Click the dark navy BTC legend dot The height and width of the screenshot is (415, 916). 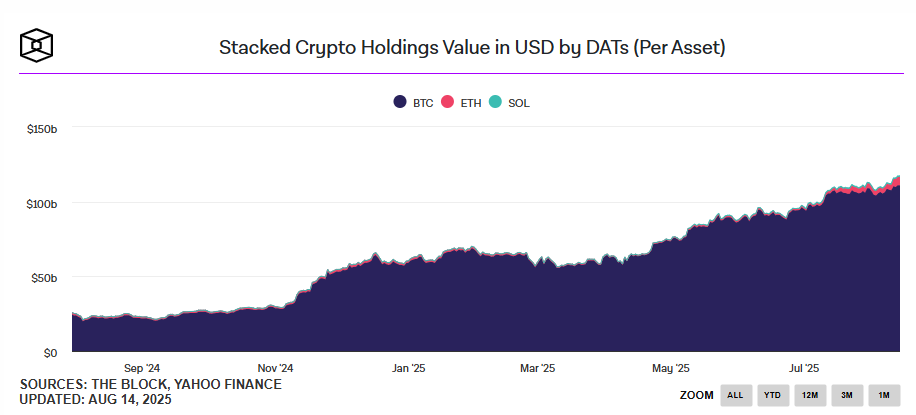click(400, 102)
